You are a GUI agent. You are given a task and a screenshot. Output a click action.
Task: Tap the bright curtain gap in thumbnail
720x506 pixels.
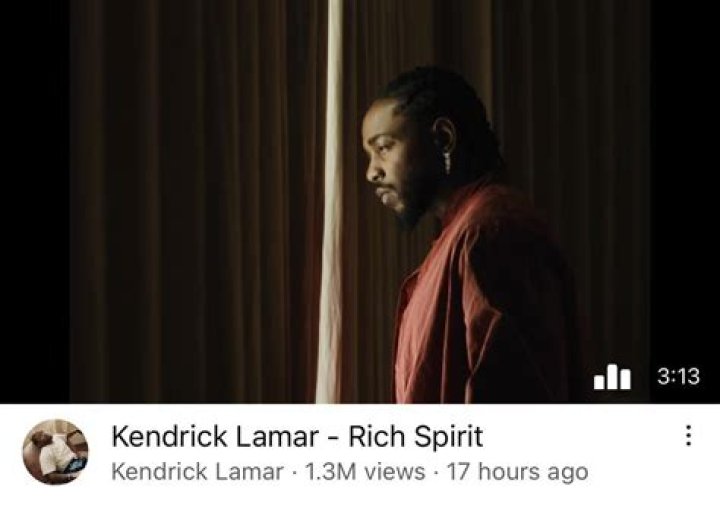(x=331, y=202)
